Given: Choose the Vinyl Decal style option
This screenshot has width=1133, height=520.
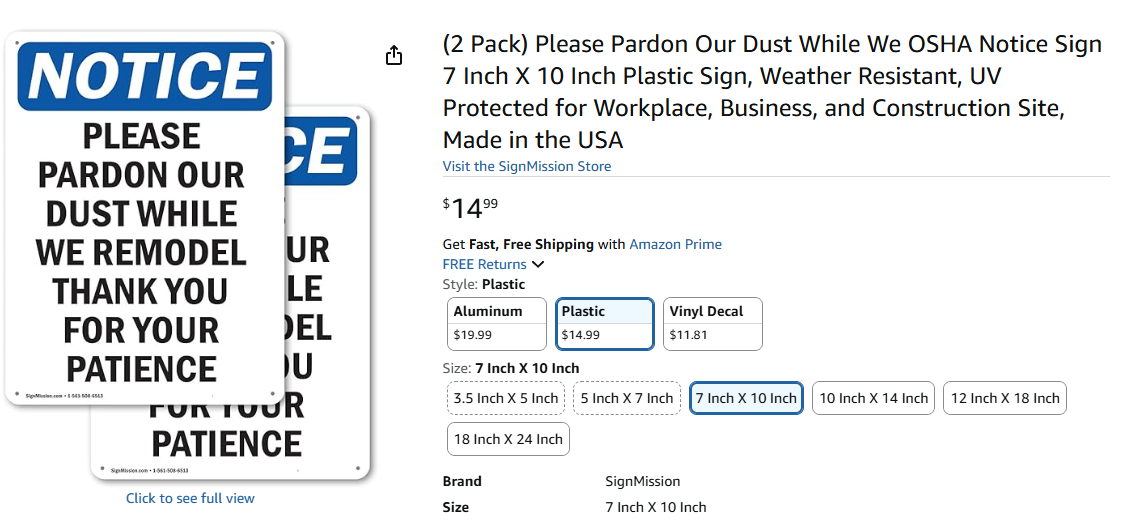Looking at the screenshot, I should pyautogui.click(x=712, y=323).
